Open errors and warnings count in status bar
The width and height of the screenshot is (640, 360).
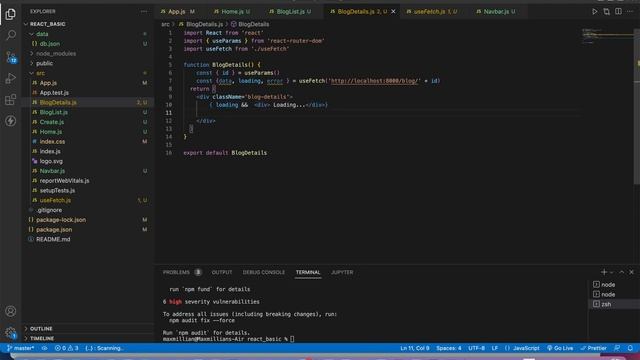pyautogui.click(x=67, y=348)
